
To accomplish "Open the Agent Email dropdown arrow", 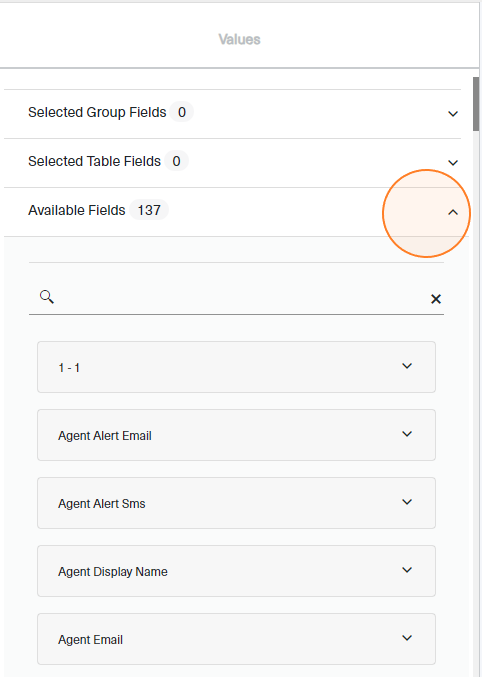I will coord(407,638).
